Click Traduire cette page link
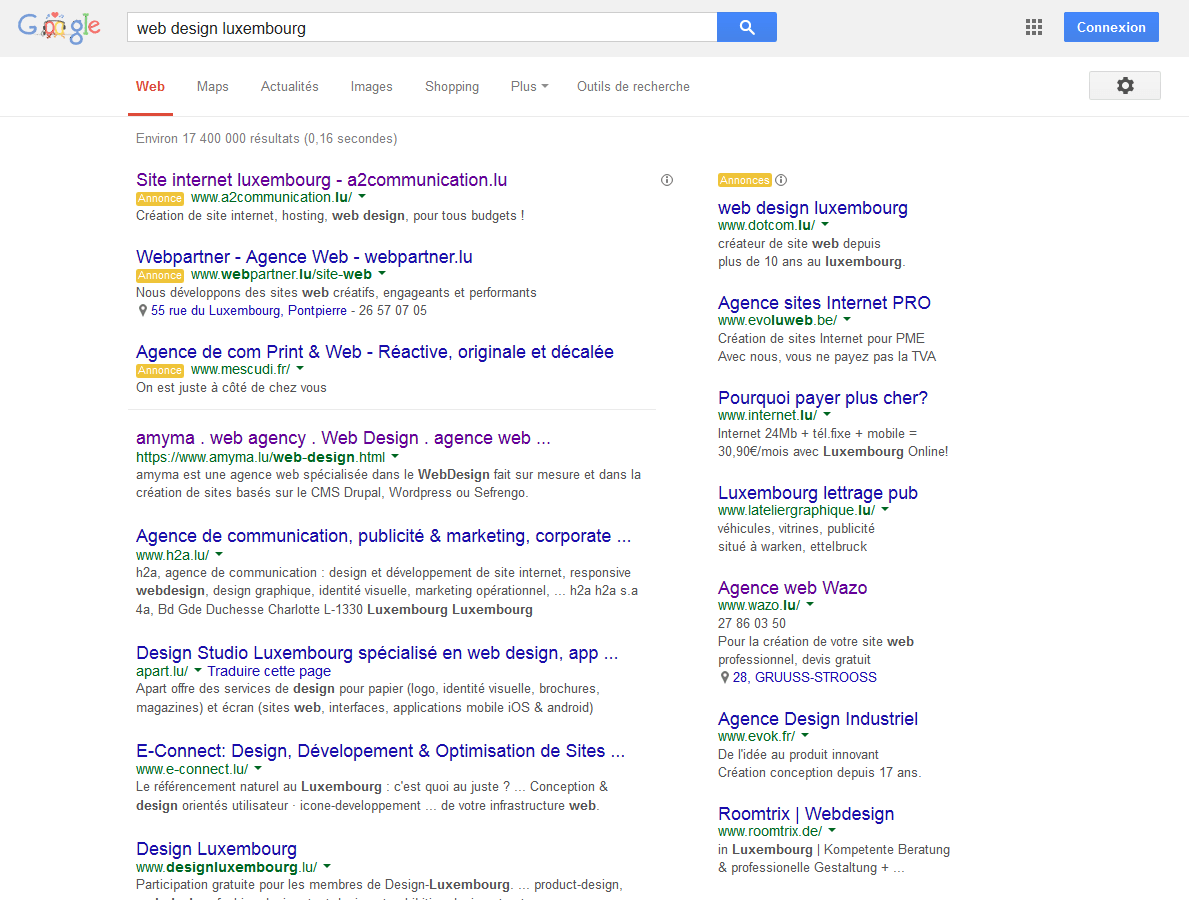 (269, 671)
